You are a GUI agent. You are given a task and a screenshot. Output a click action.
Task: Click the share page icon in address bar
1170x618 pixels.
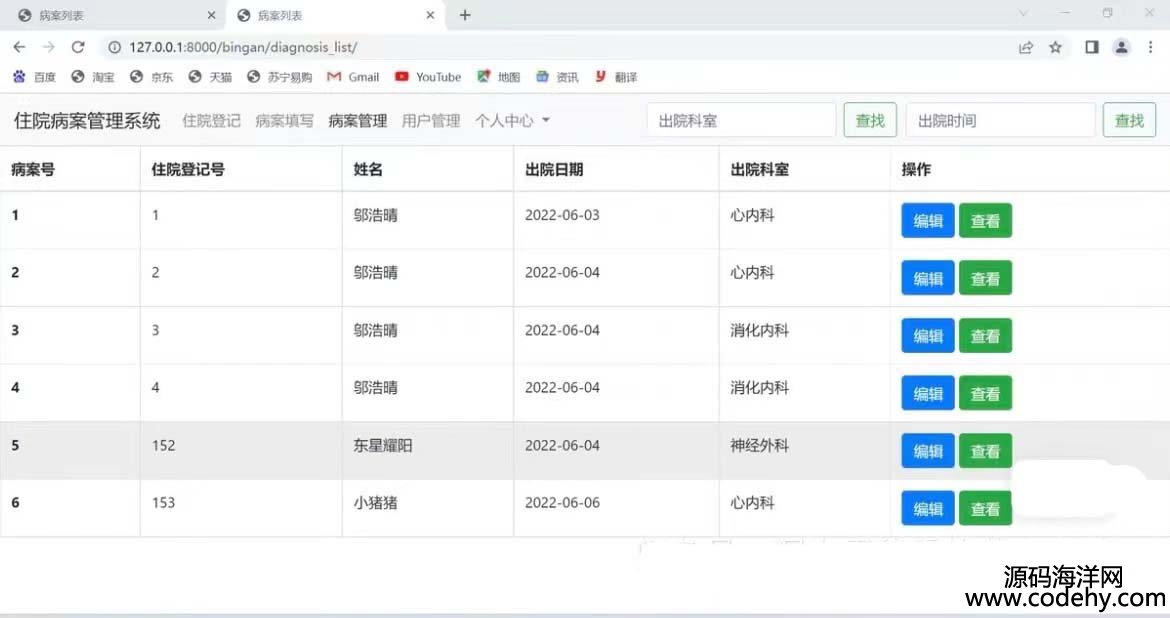click(x=1026, y=47)
